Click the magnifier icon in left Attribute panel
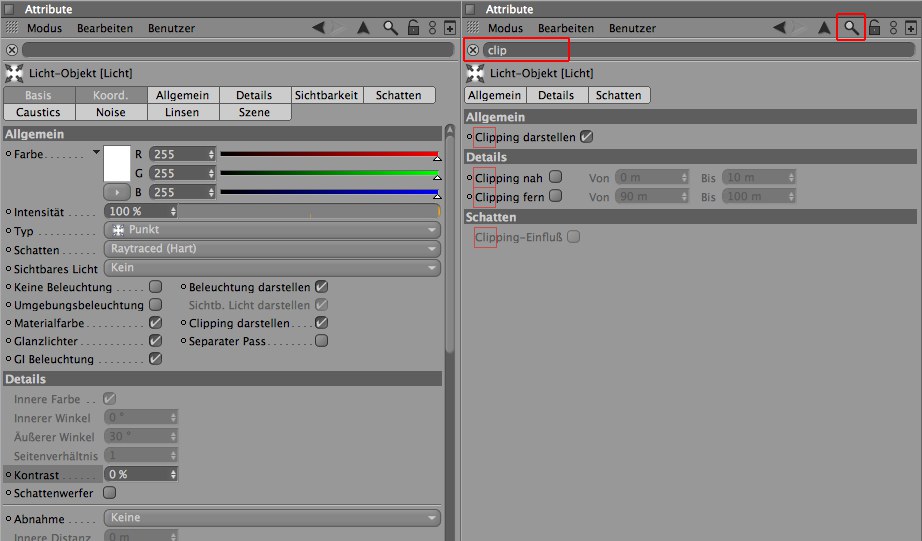The image size is (922, 541). 391,28
